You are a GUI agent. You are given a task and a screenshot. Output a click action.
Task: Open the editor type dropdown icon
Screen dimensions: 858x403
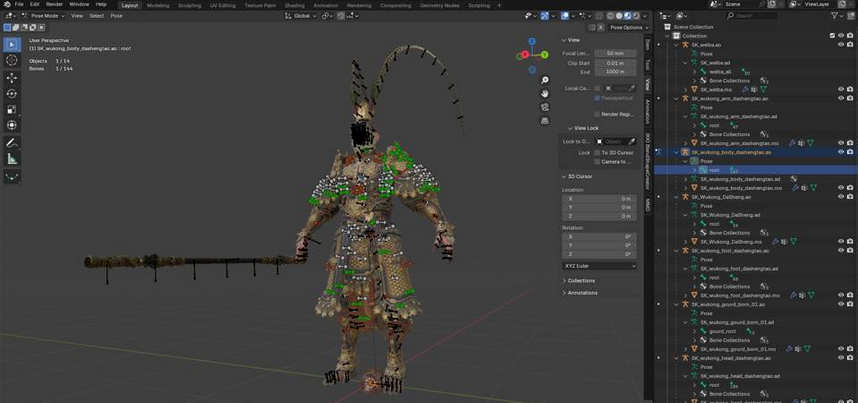(x=10, y=16)
